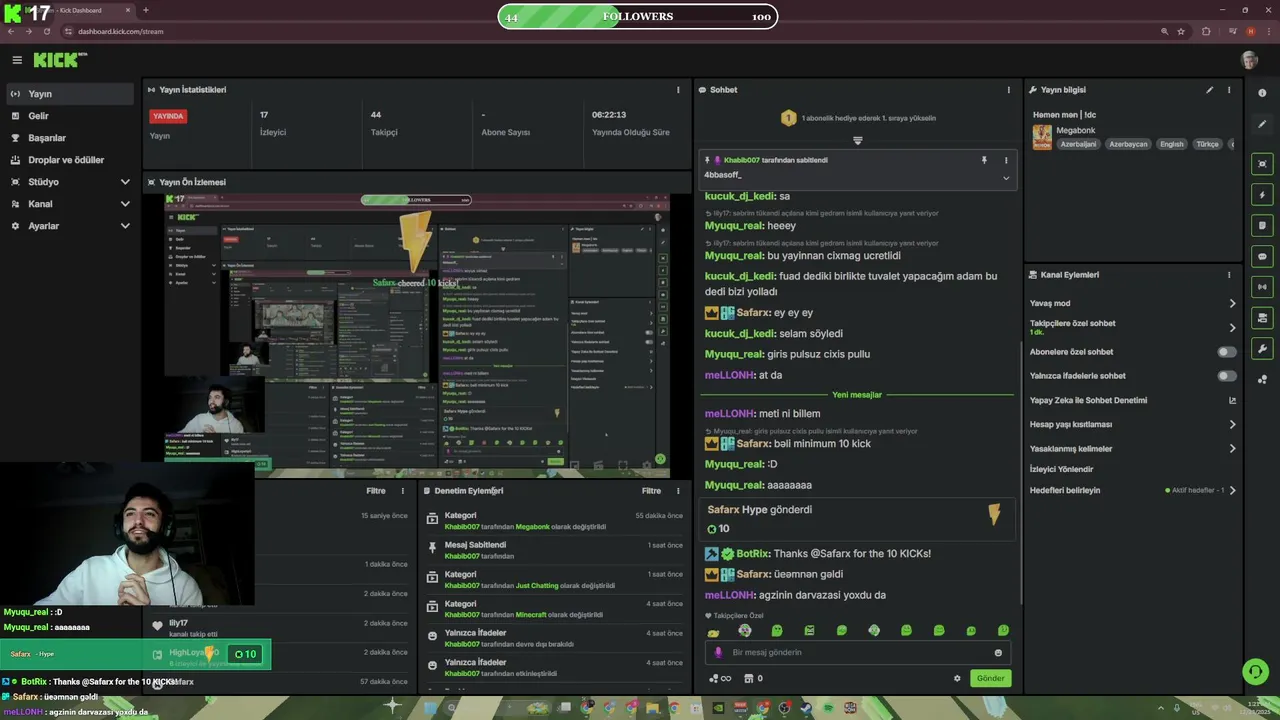Open Başarılar in the sidebar

pos(68,138)
